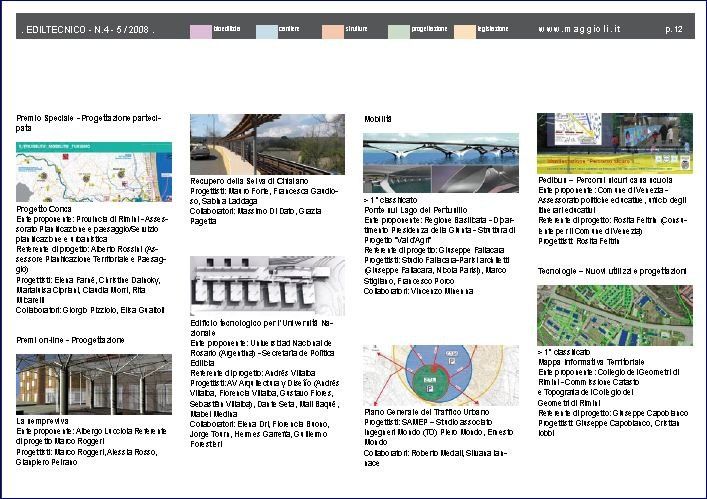Screen dimensions: 707x499
Task: Click the p. 12 page number
Action: coord(674,29)
